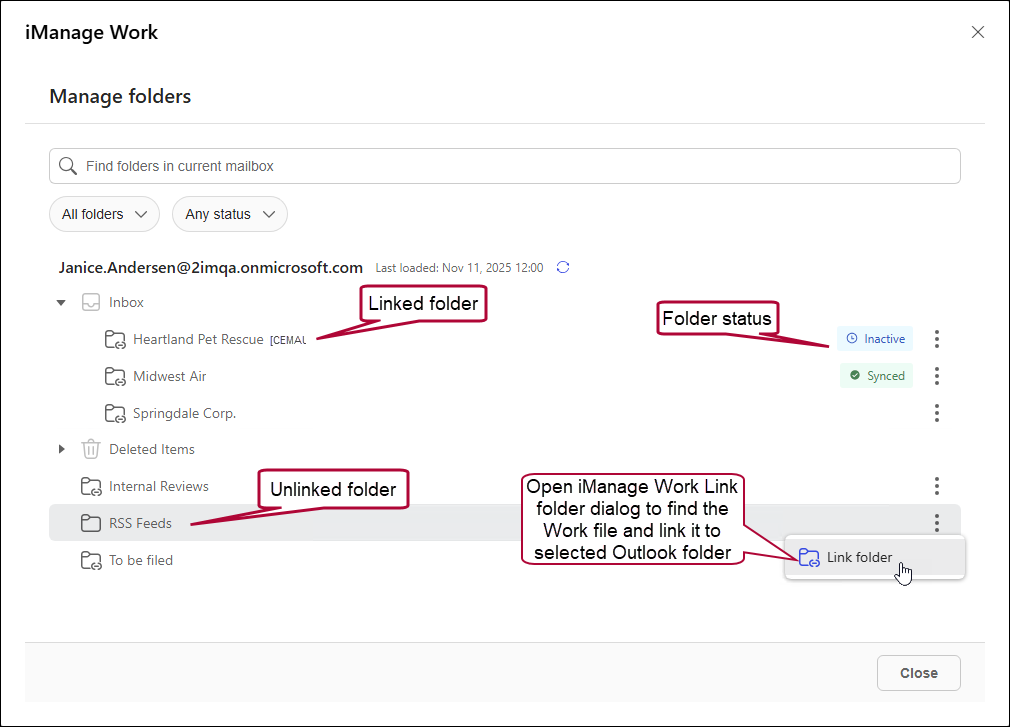1010x727 pixels.
Task: Open more options for RSS Feeds
Action: [x=937, y=523]
